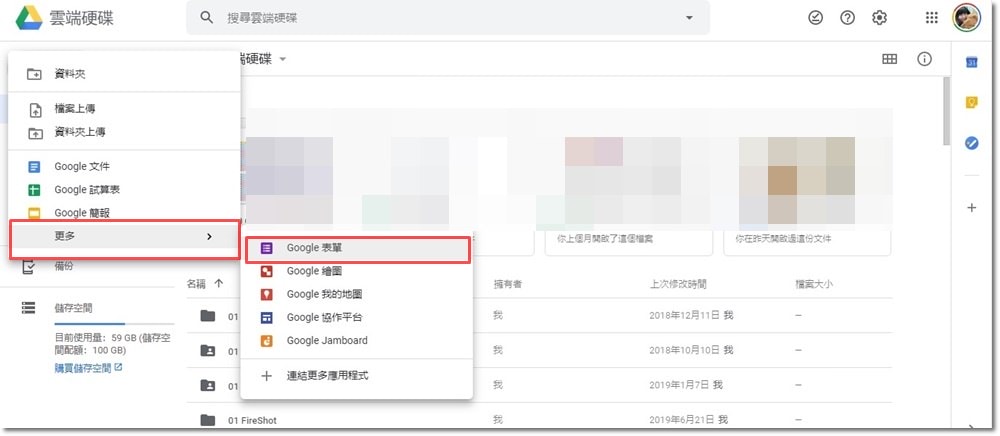Screen dimensions: 1000x436
Task: Click the storage usage progress bar
Action: coord(89,325)
